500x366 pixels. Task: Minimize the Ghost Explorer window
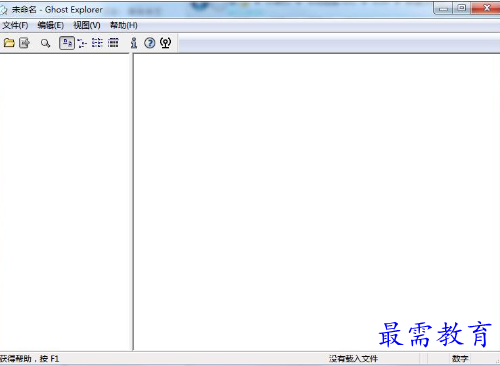pyautogui.click(x=443, y=8)
